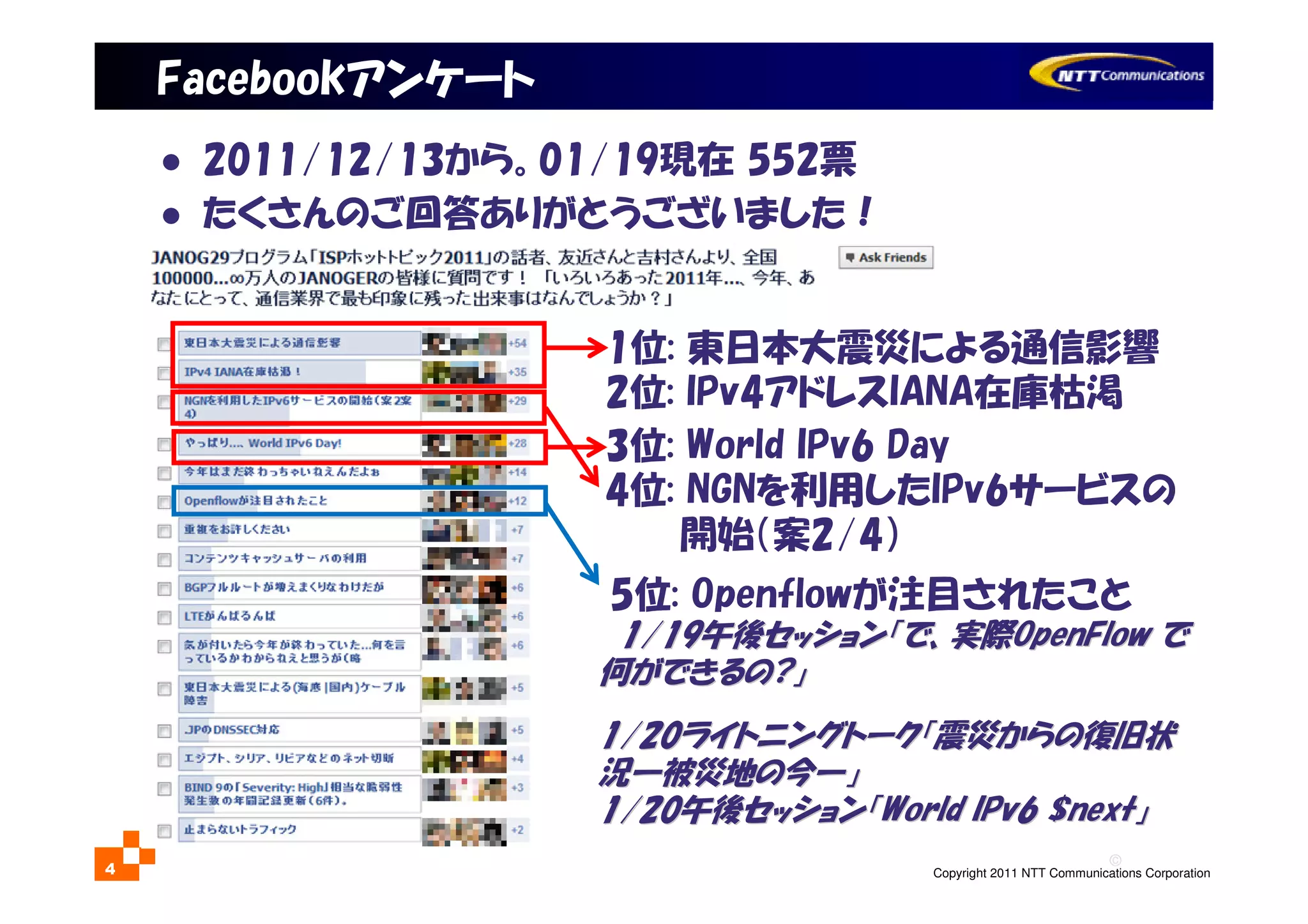Check the box for コンテンツキャッシュサーバの利用

tap(164, 559)
